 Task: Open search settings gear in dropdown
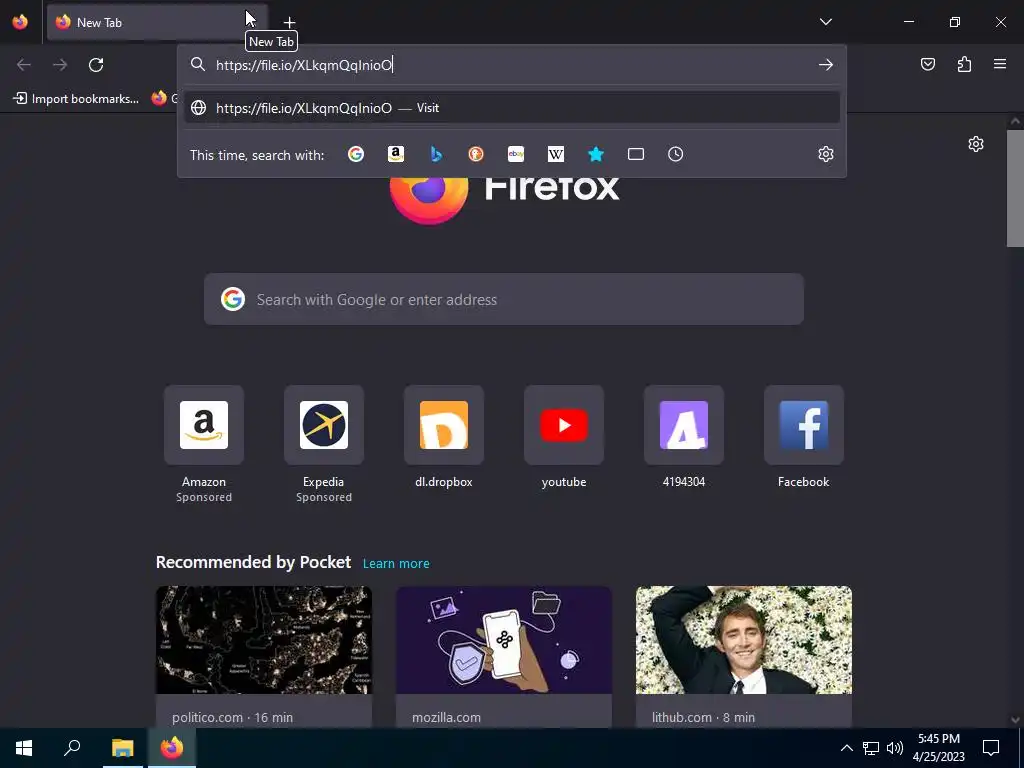tap(825, 154)
